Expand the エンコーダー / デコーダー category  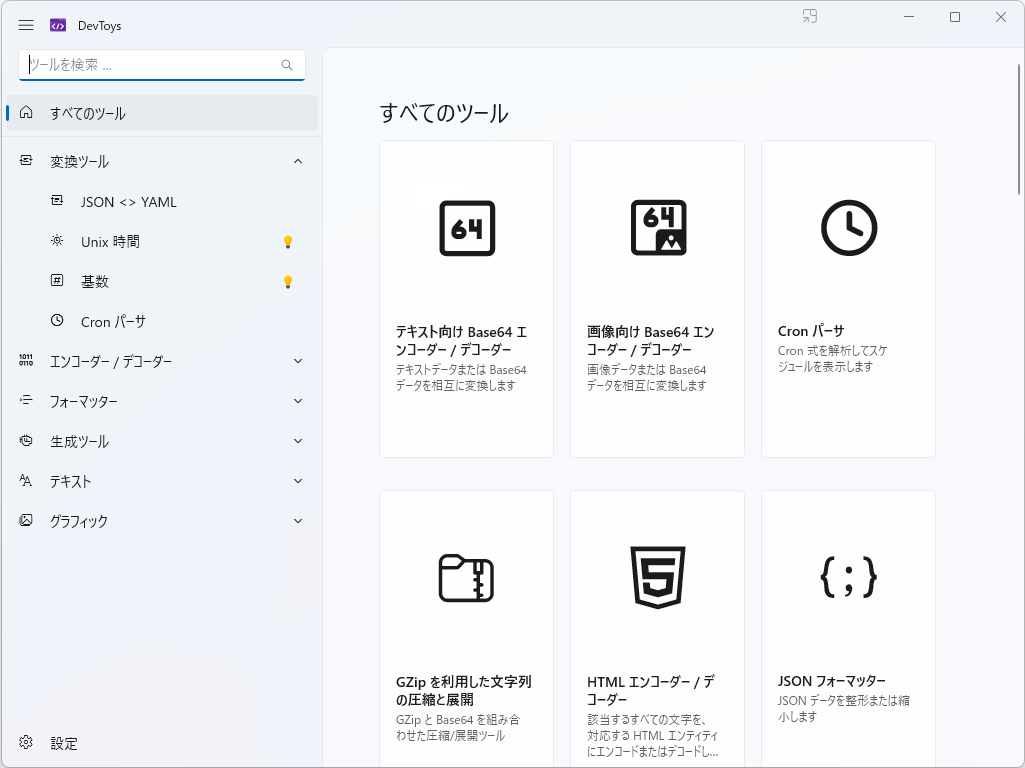pos(297,361)
